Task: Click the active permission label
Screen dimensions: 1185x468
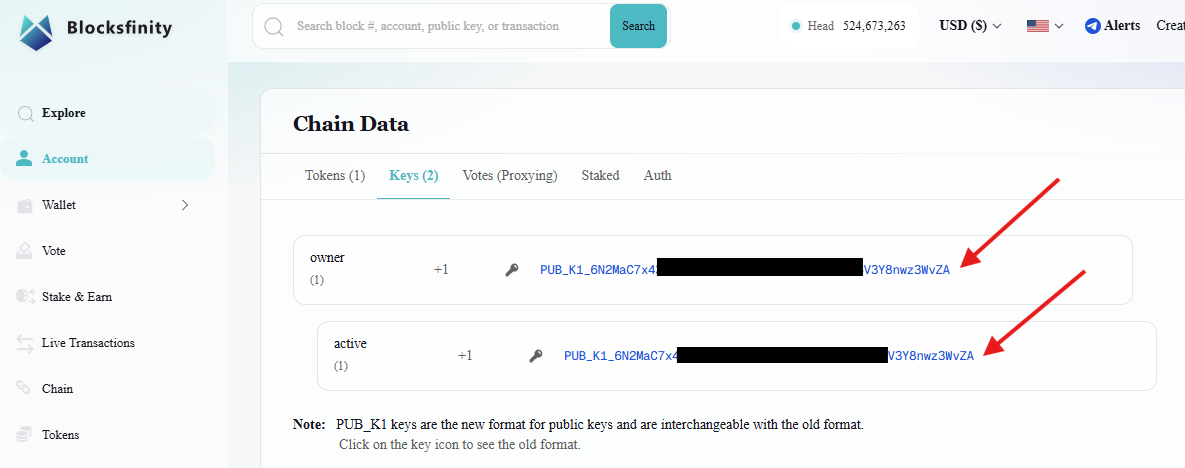Action: [350, 344]
